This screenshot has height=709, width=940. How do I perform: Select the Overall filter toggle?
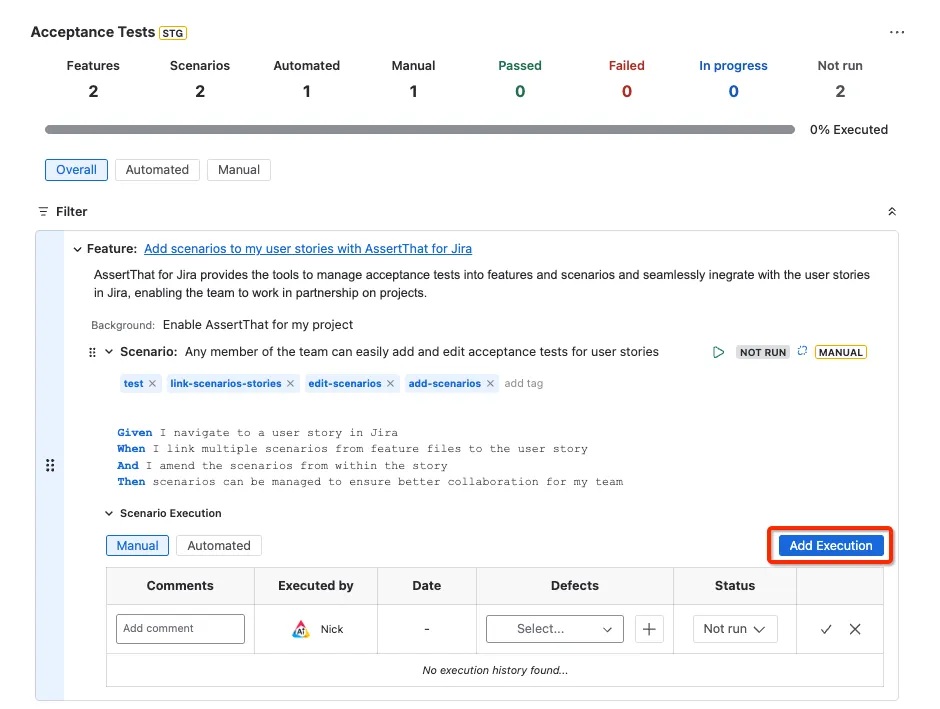click(x=76, y=170)
